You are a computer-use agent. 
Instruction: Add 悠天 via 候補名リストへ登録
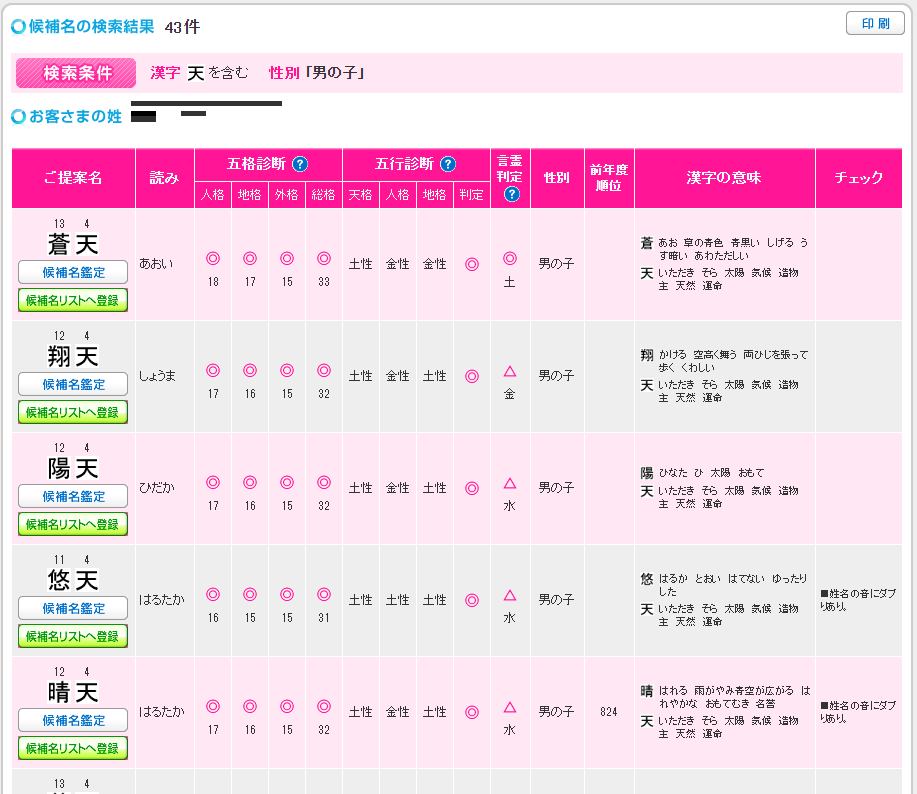coord(73,637)
